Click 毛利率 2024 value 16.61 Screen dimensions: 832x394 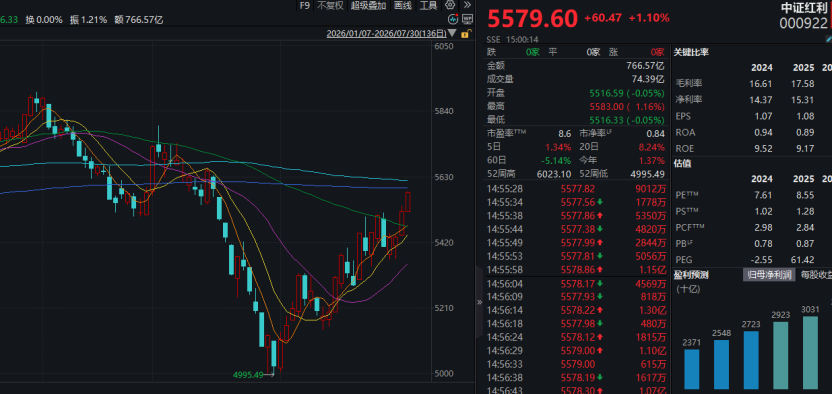tap(761, 84)
